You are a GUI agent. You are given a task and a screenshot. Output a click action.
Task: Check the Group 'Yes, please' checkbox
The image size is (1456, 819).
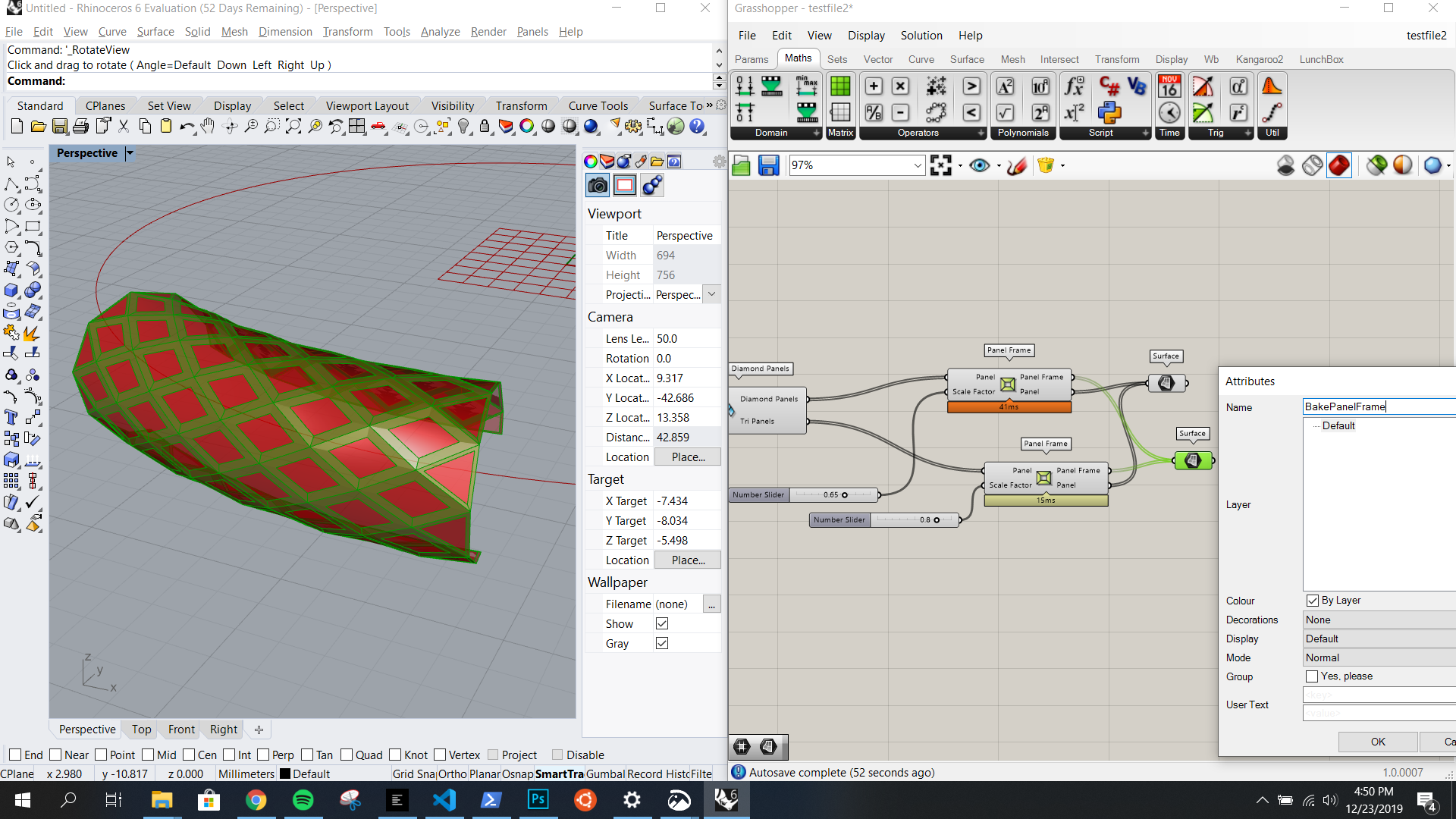1312,676
